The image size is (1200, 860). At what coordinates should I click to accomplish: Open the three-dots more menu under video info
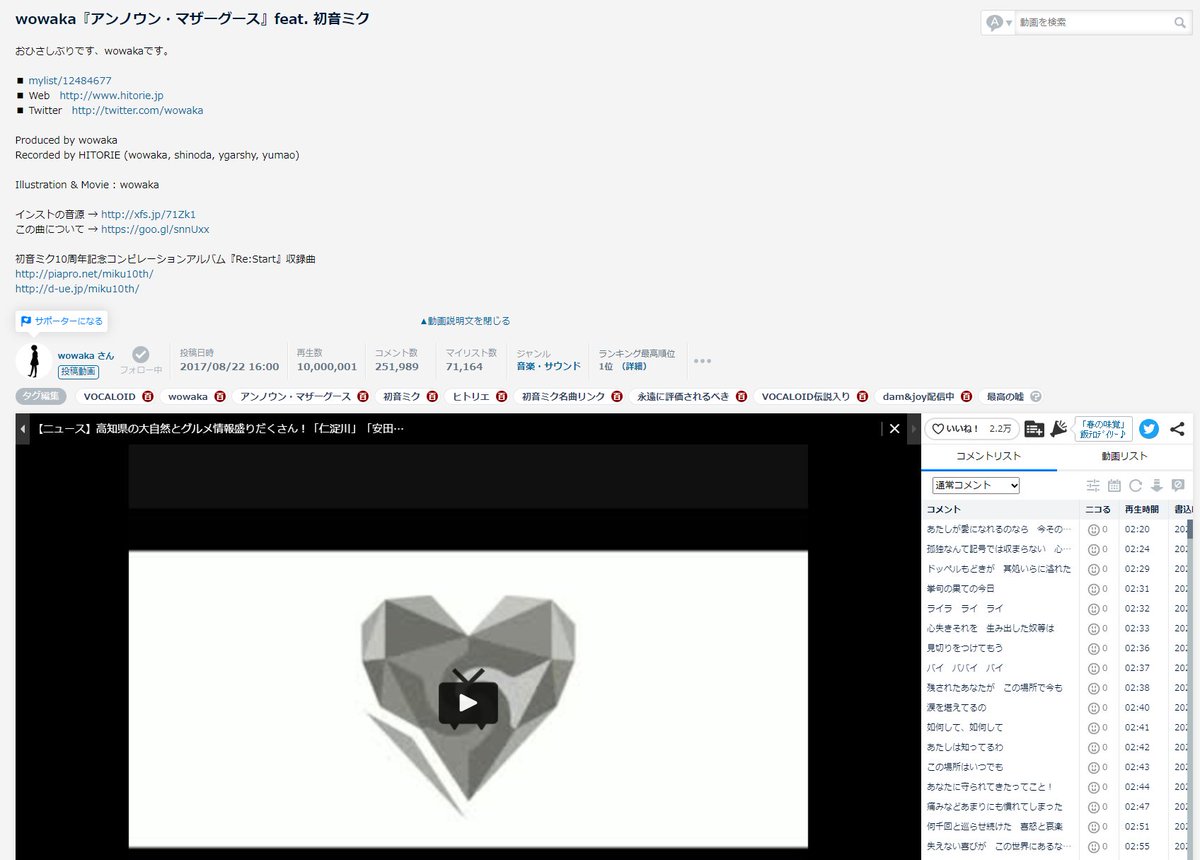(x=702, y=361)
